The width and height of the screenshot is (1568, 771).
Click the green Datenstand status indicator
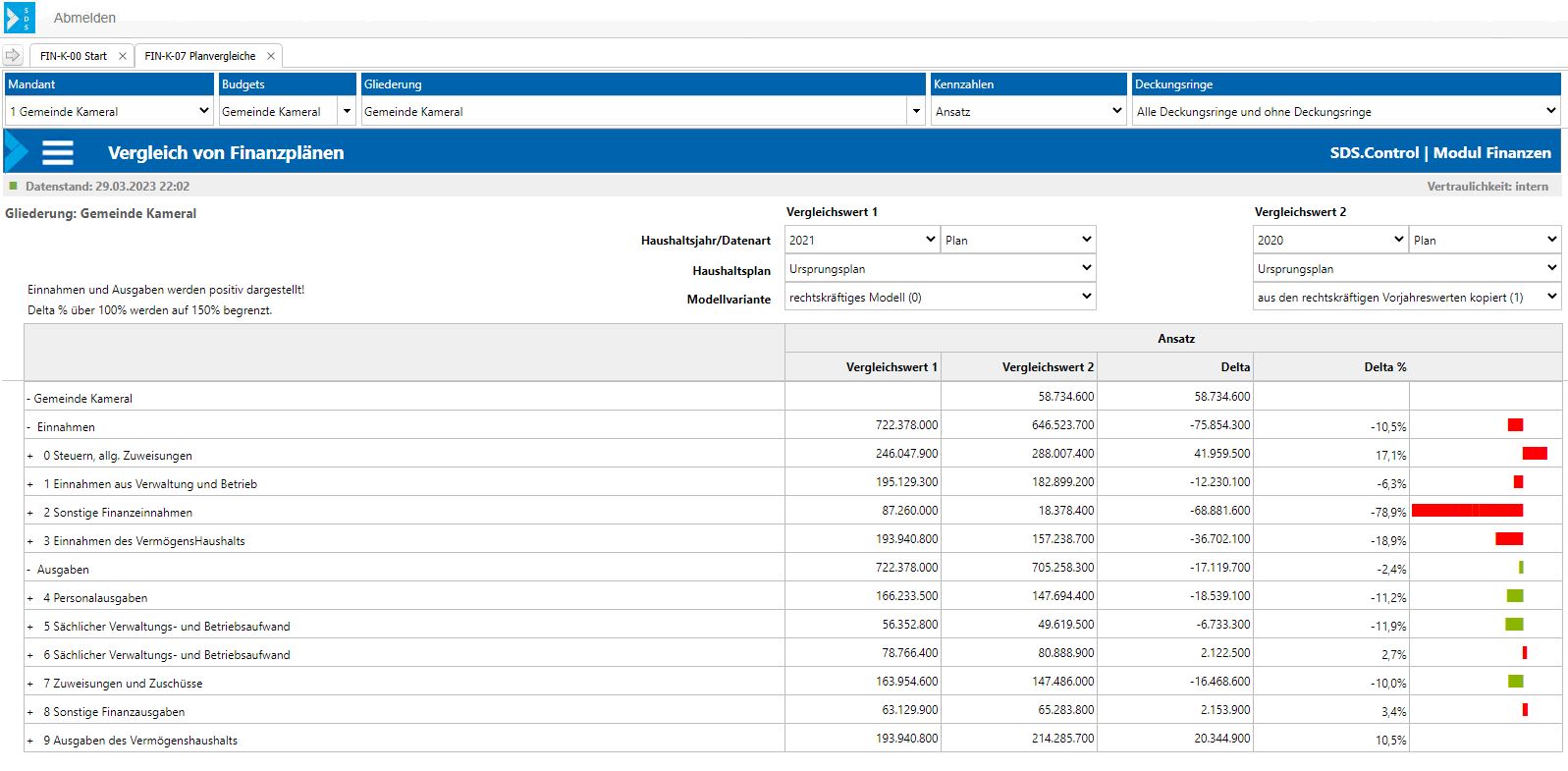coord(13,186)
